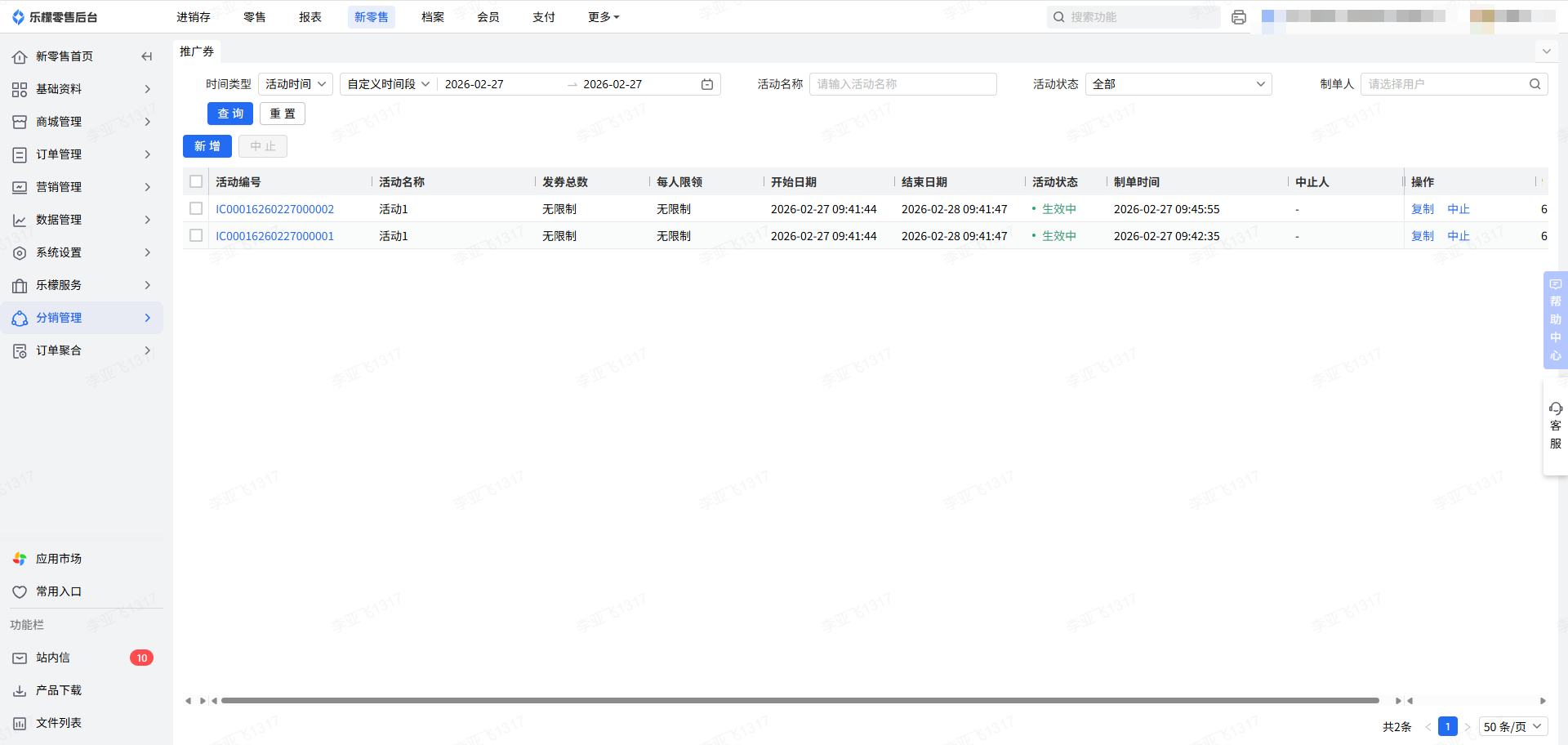The width and height of the screenshot is (1568, 745).
Task: Switch to the 推广券 tab
Action: (197, 51)
